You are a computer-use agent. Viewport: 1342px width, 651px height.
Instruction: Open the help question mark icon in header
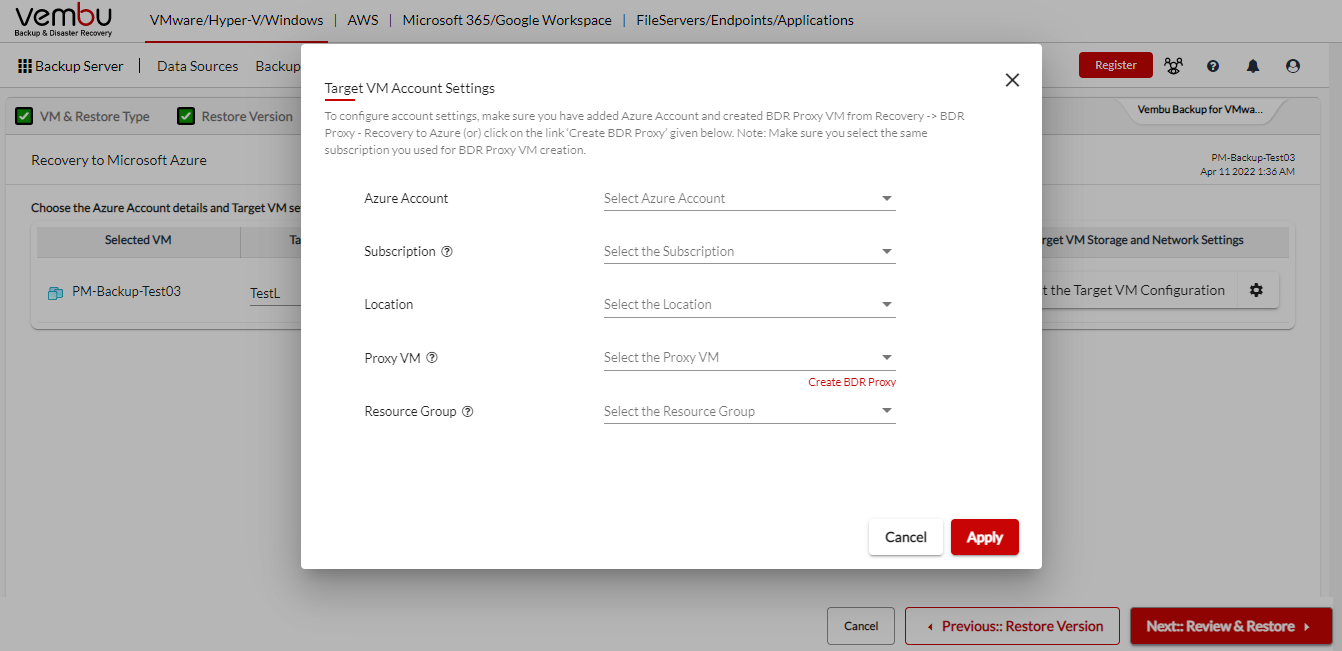[1213, 66]
